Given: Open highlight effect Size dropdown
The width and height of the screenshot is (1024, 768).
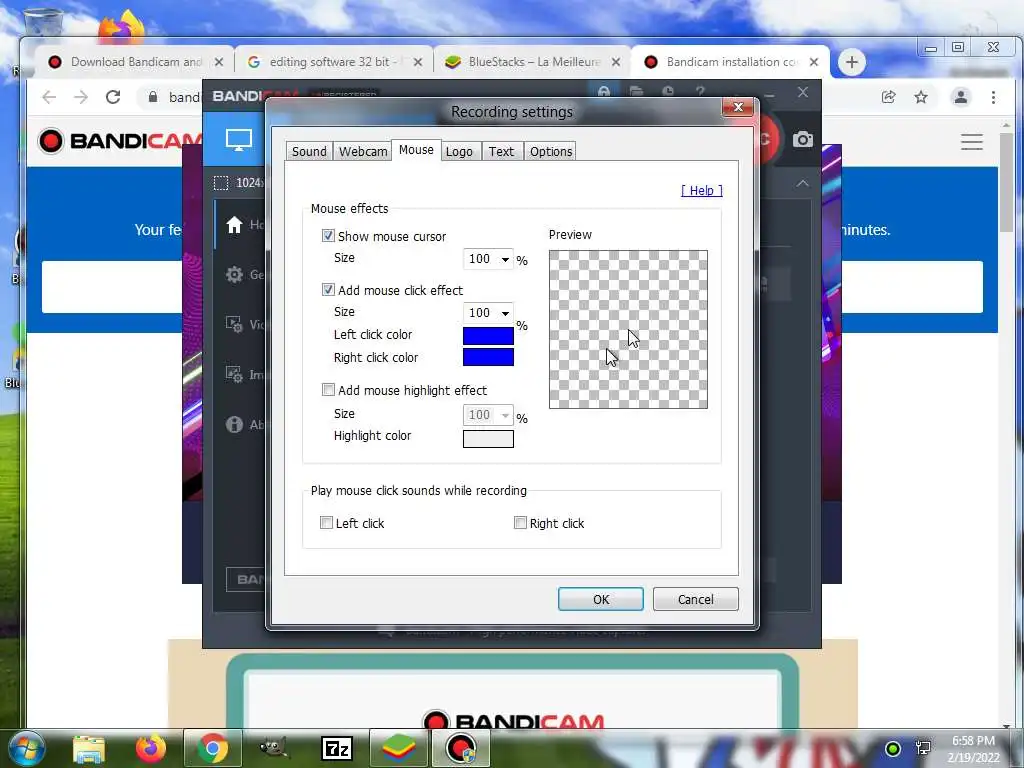Looking at the screenshot, I should (488, 415).
